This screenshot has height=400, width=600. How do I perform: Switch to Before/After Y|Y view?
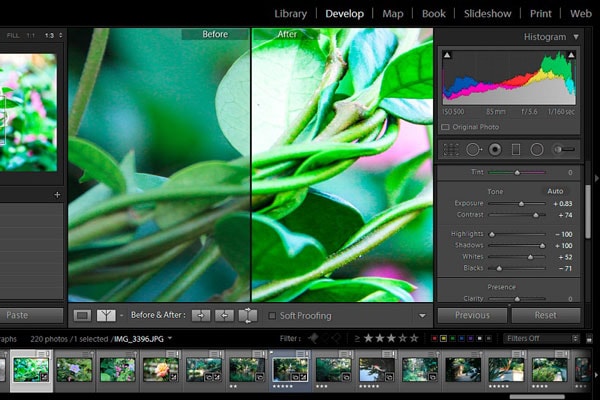[x=106, y=316]
